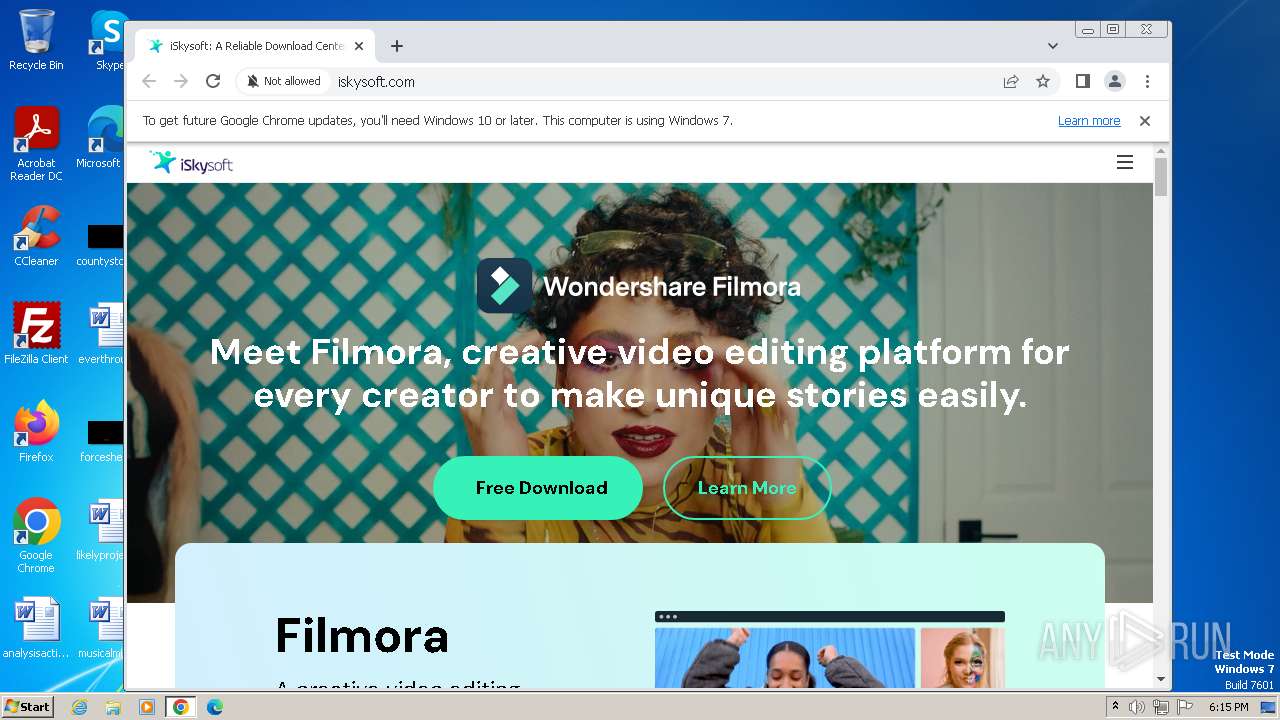The height and width of the screenshot is (720, 1280).
Task: Reload the page in Chrome
Action: click(212, 81)
